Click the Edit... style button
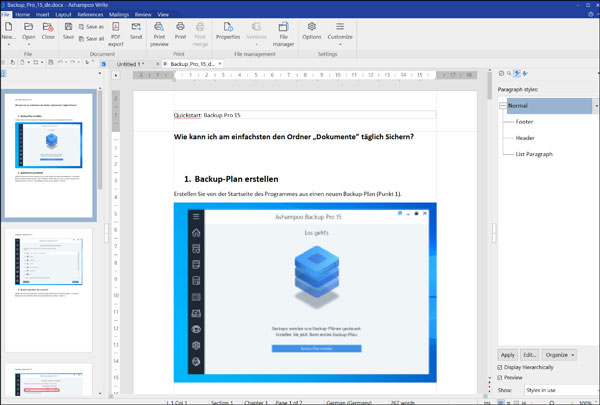This screenshot has width=600, height=405. click(530, 354)
